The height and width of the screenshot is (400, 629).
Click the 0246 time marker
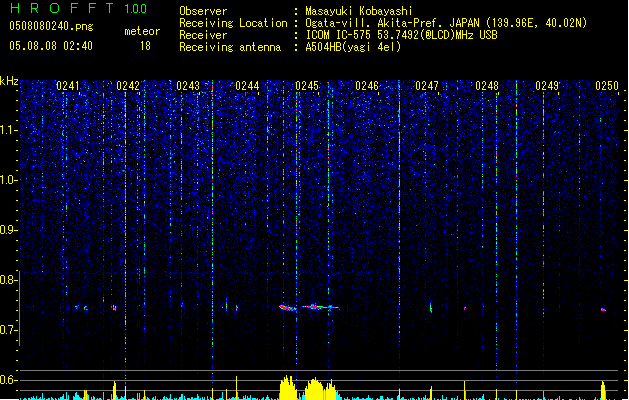(367, 86)
